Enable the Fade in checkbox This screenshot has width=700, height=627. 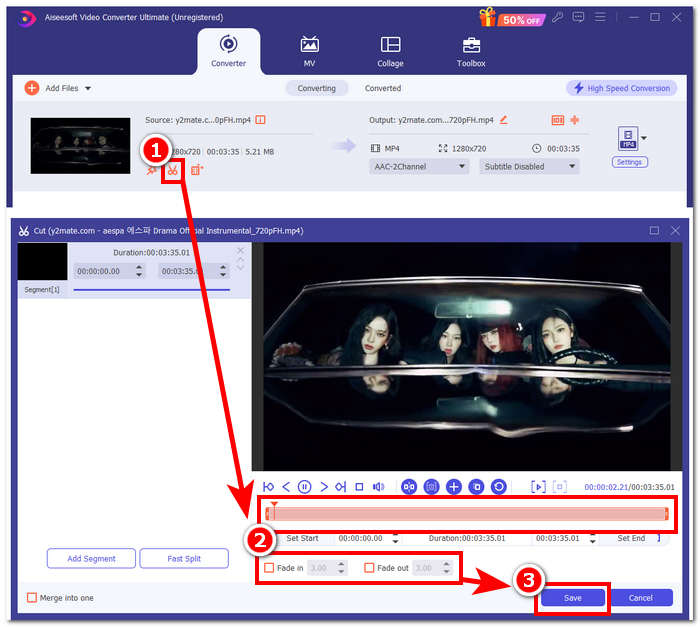269,568
